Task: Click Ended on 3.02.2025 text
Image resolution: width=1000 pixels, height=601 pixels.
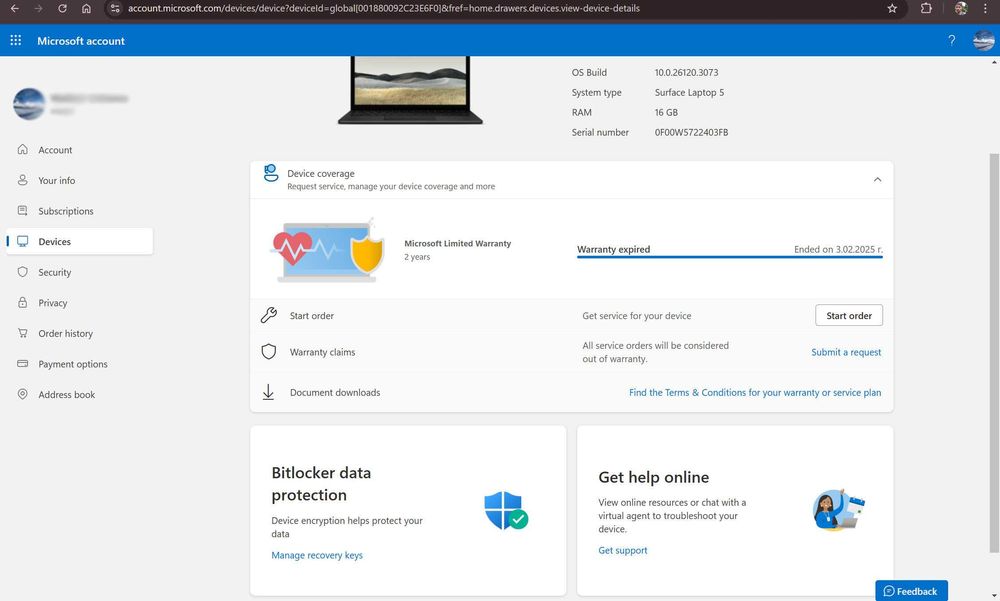Action: (x=838, y=249)
